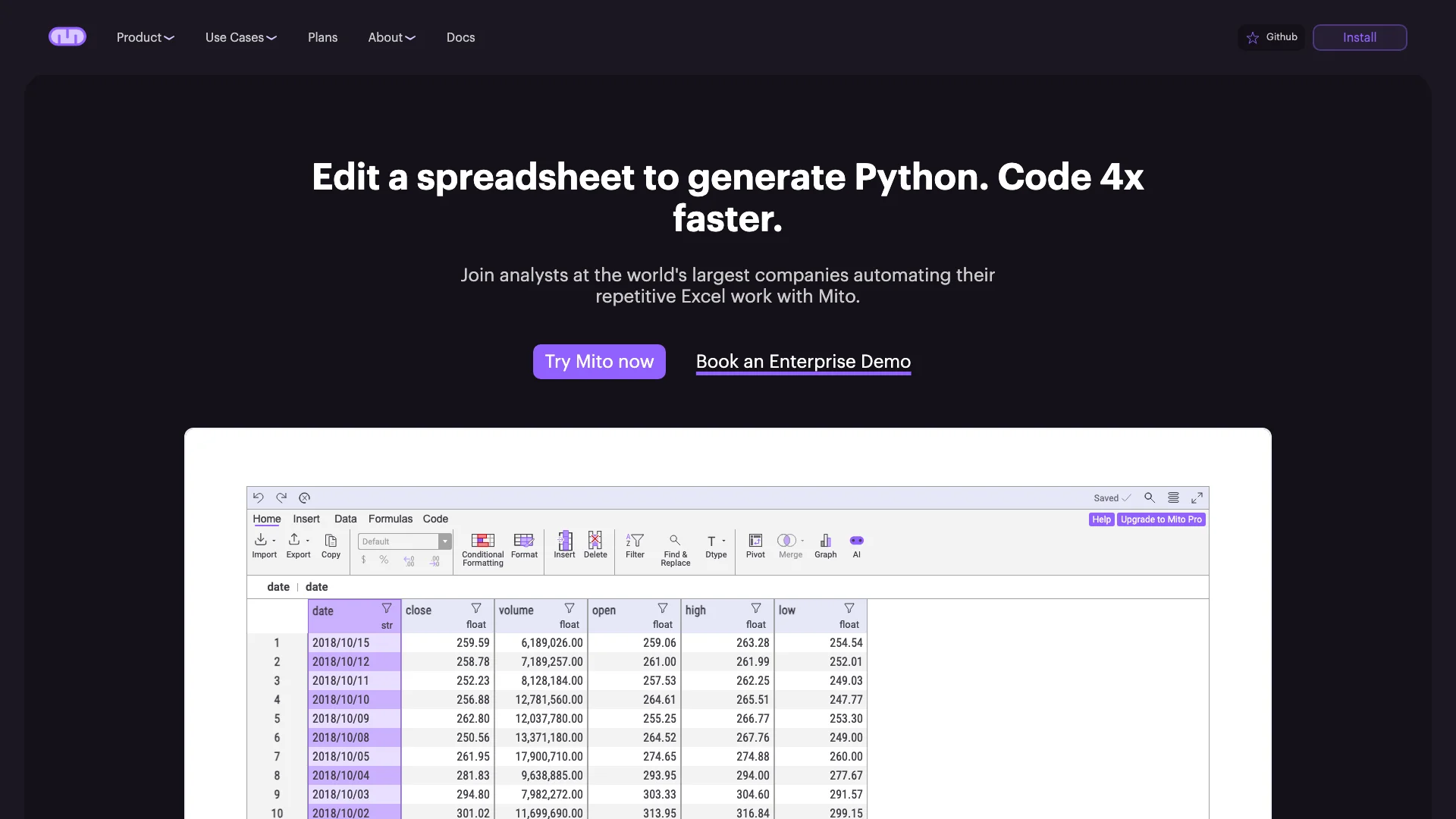1456x819 pixels.
Task: Toggle the filter on close column
Action: click(x=477, y=608)
